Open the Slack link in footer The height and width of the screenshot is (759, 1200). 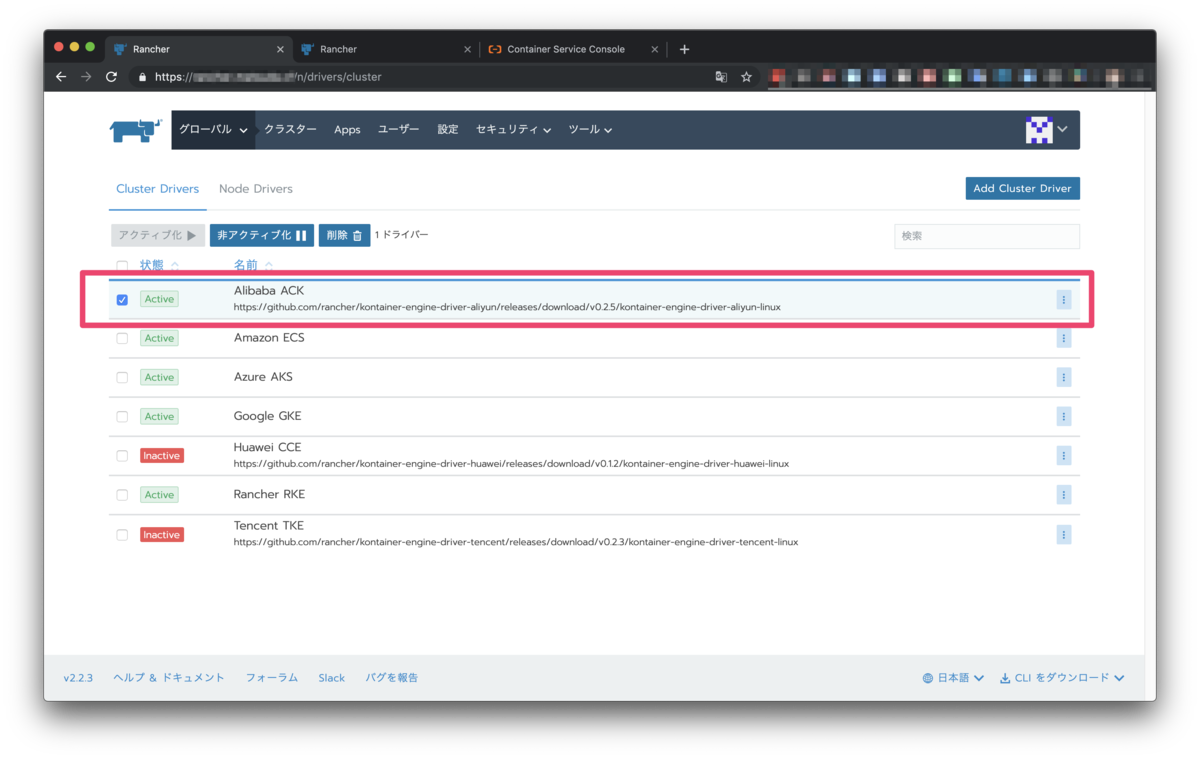(331, 678)
